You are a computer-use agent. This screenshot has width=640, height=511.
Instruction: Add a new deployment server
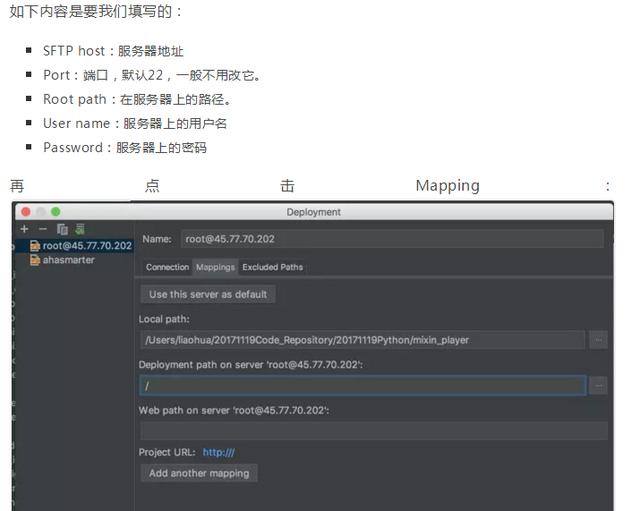[24, 229]
